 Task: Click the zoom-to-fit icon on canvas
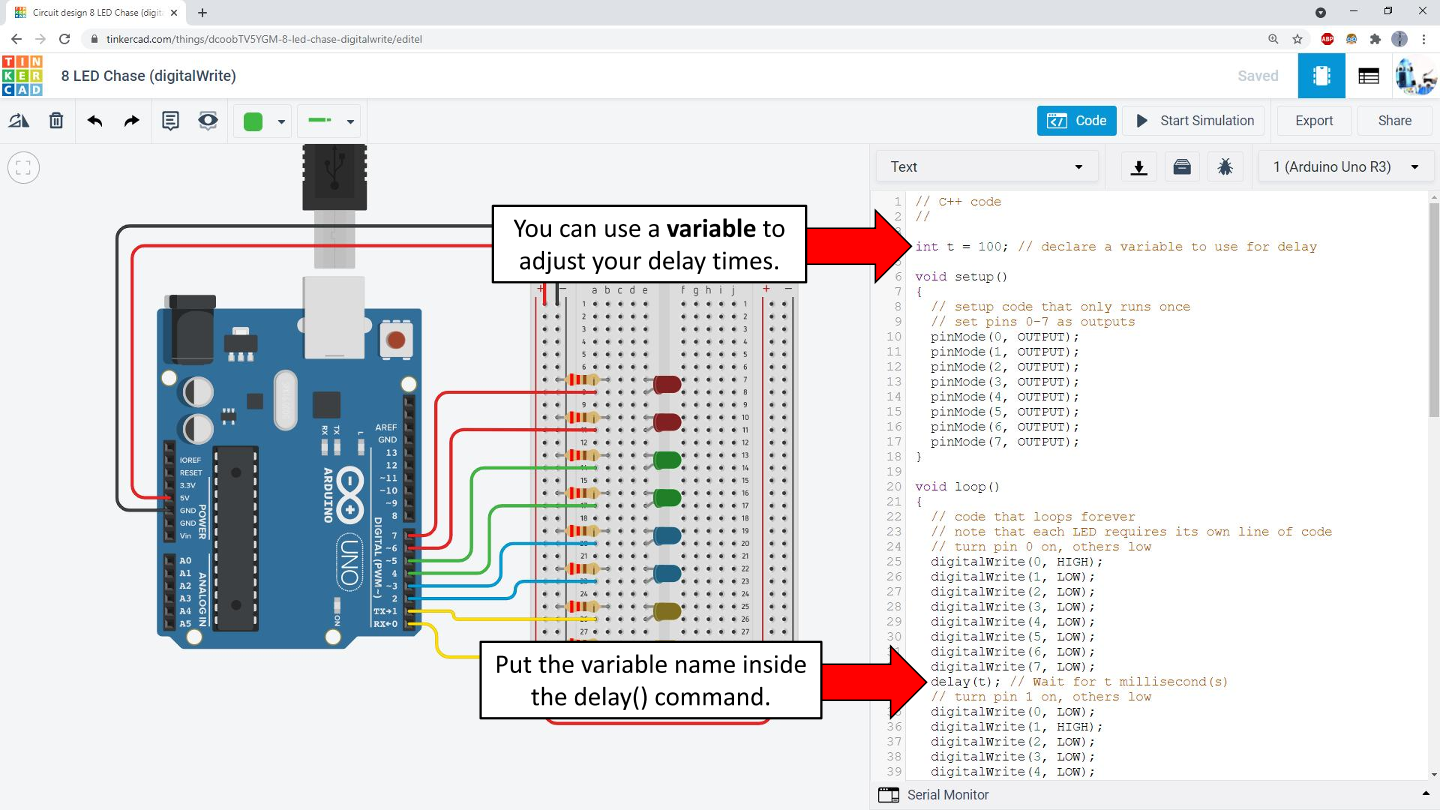coord(24,168)
